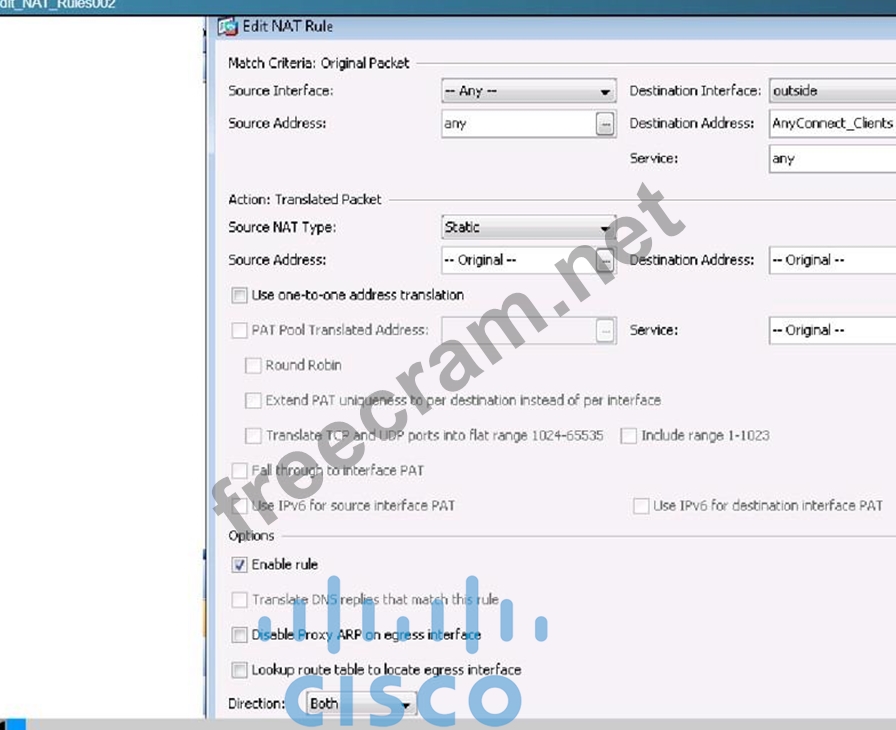The height and width of the screenshot is (730, 896).
Task: Open the Direction dropdown set to Both
Action: [406, 705]
